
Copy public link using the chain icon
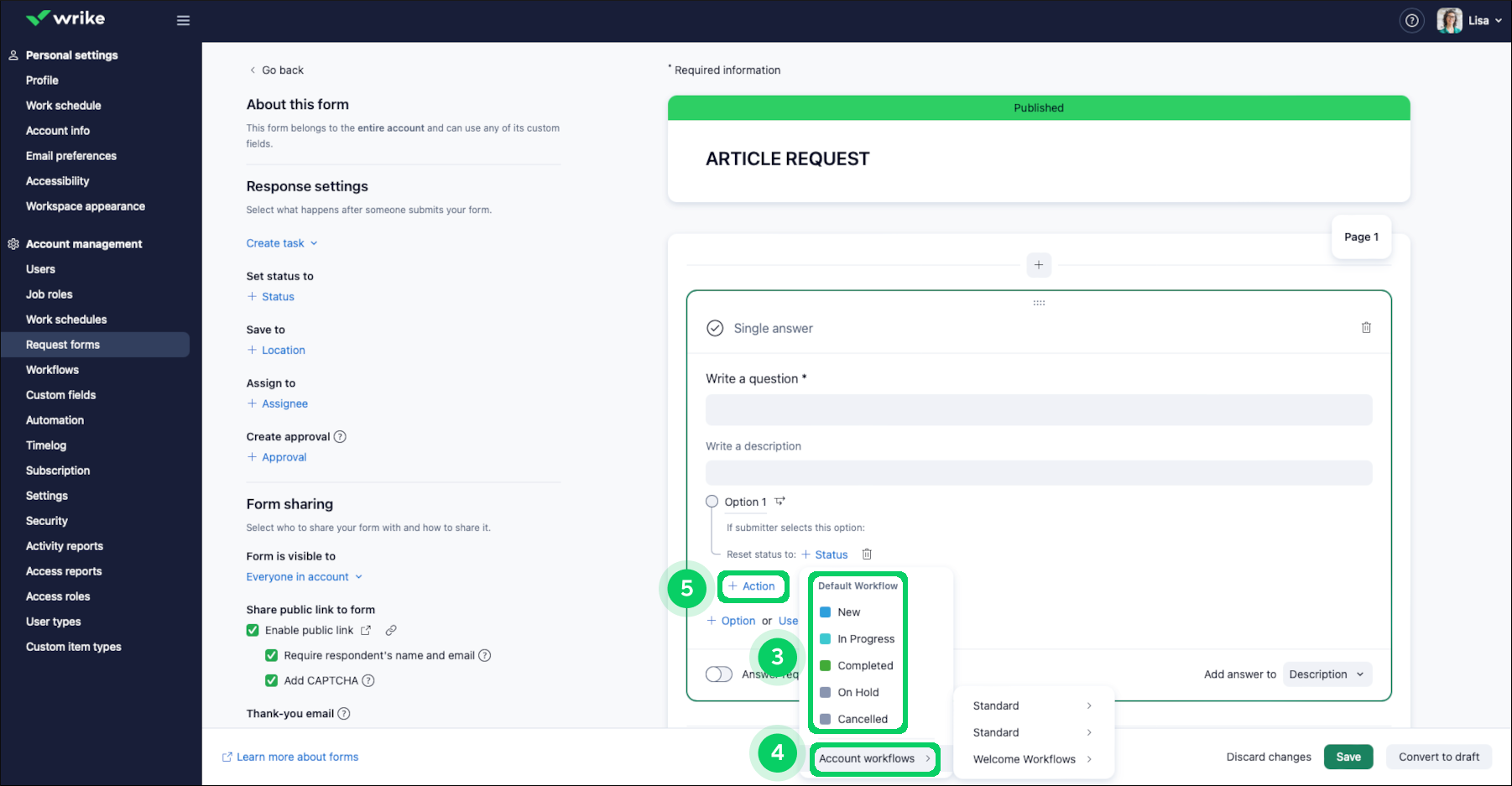coord(391,630)
